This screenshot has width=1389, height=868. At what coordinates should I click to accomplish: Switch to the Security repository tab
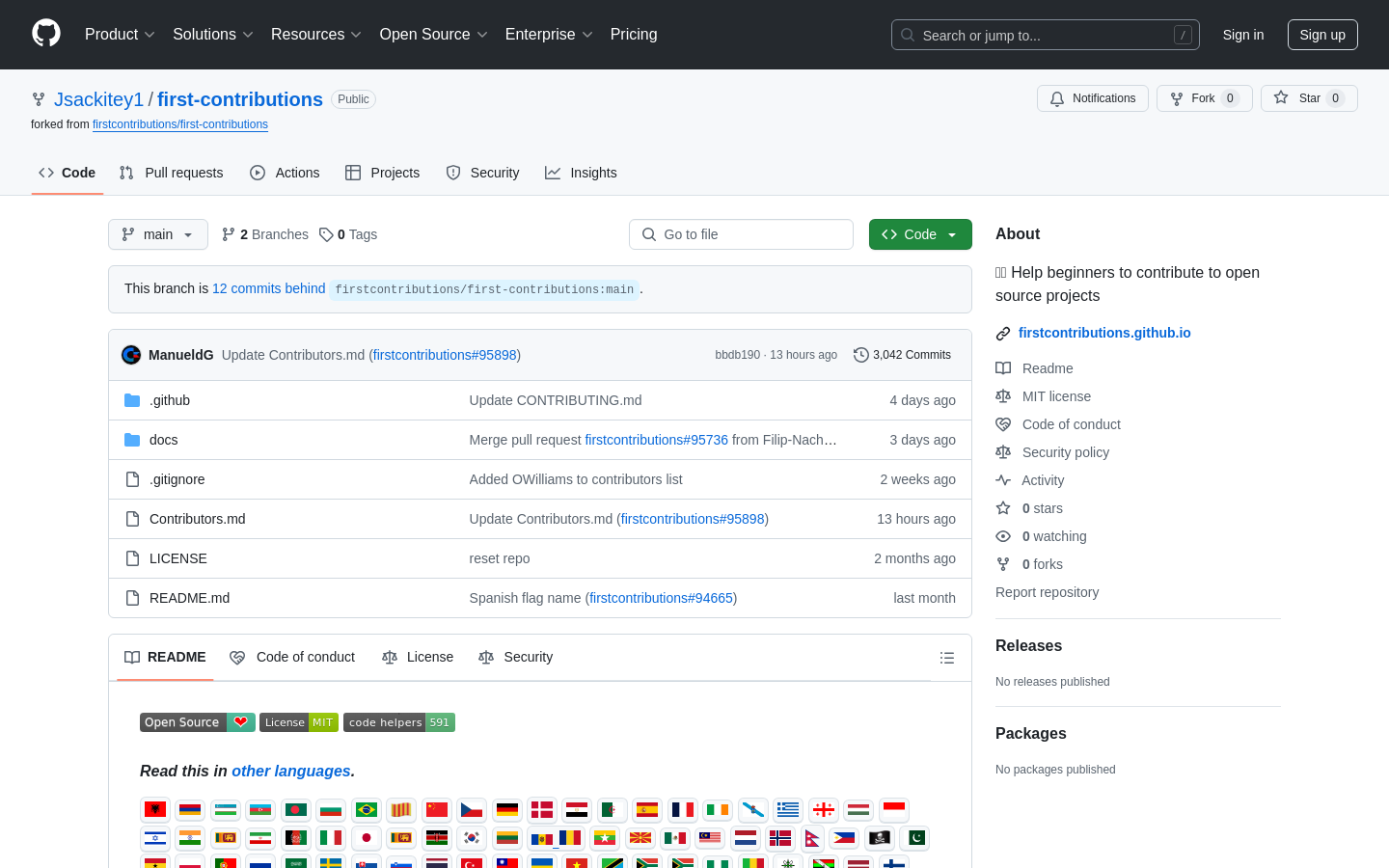(482, 173)
